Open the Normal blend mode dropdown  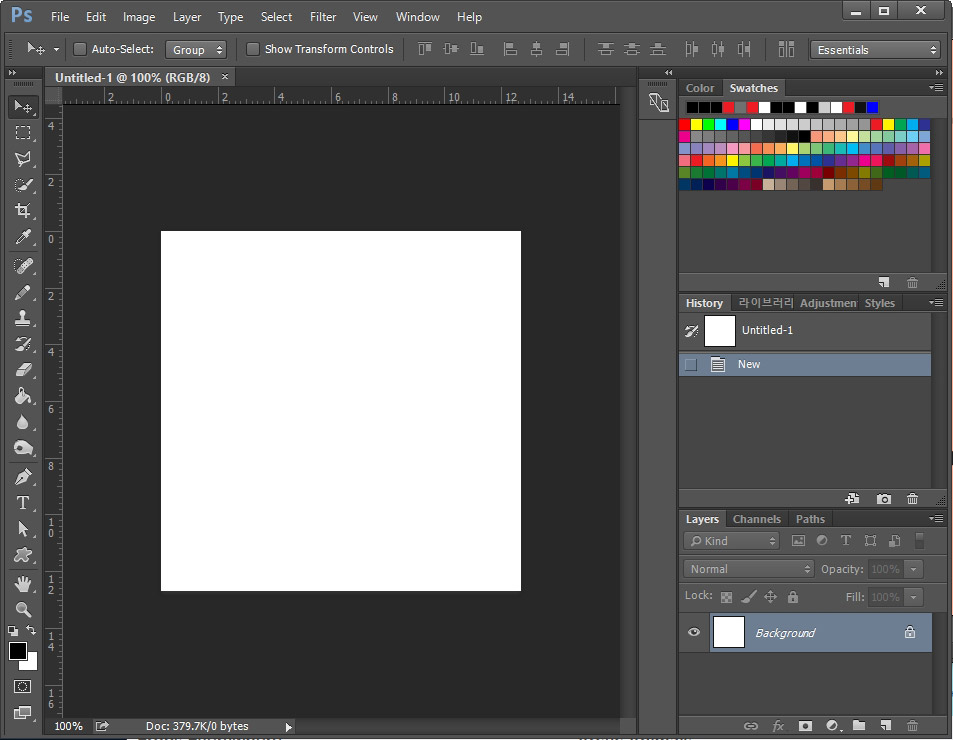click(748, 569)
